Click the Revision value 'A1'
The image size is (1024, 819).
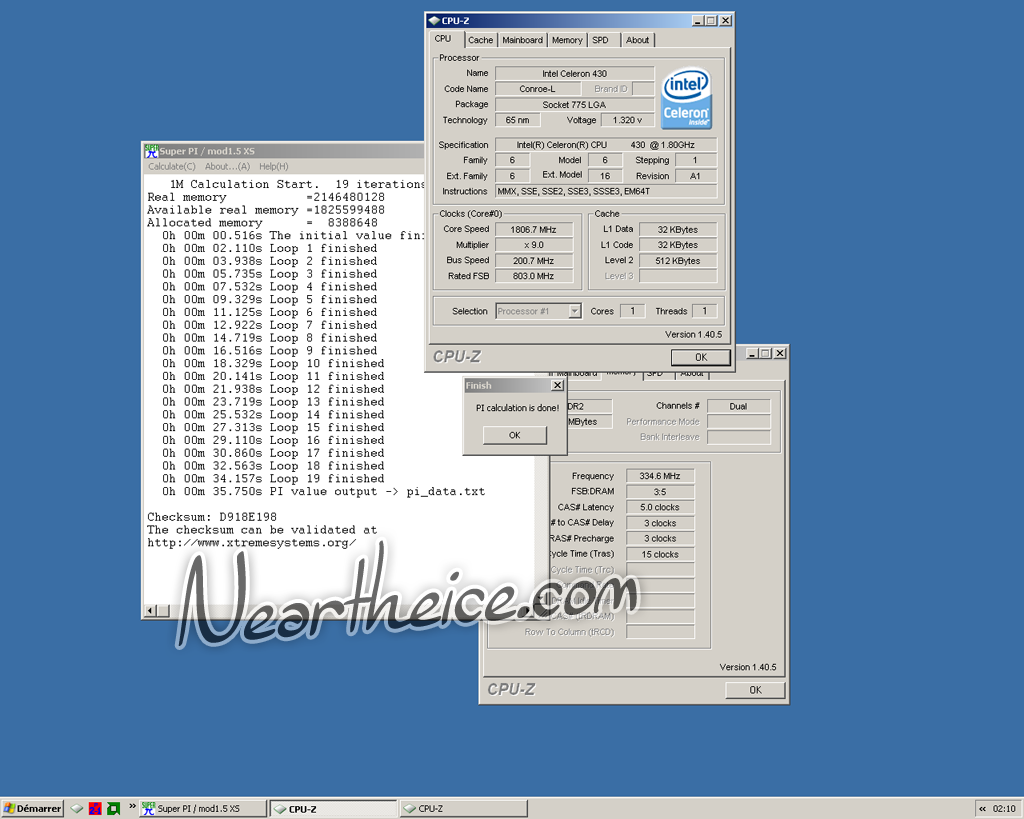[x=695, y=176]
